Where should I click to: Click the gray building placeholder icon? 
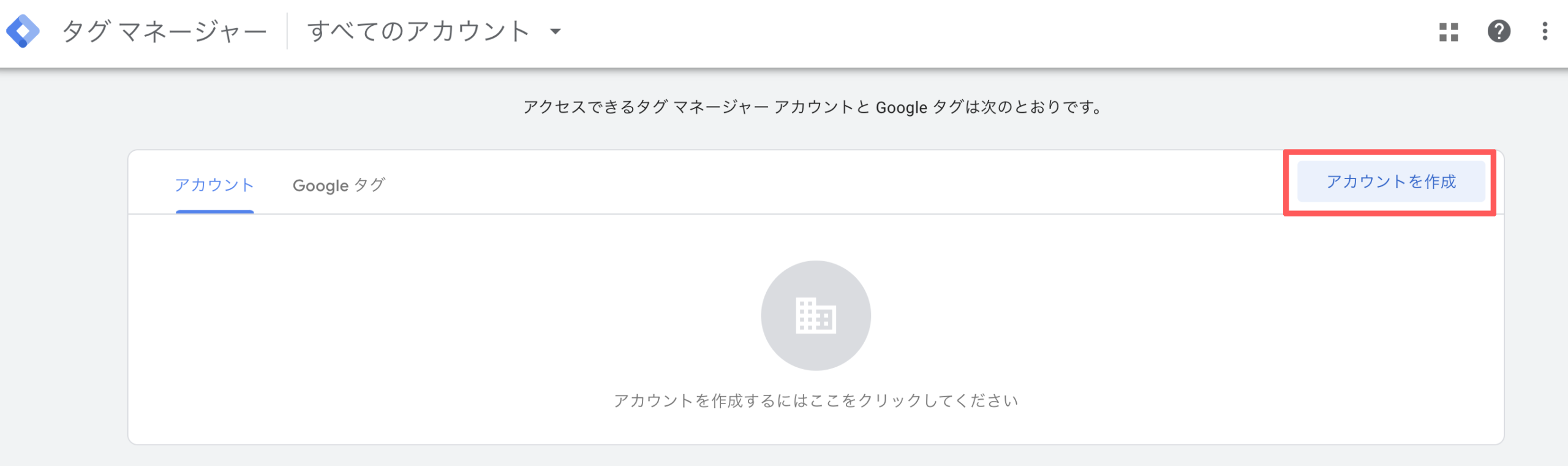tap(815, 316)
